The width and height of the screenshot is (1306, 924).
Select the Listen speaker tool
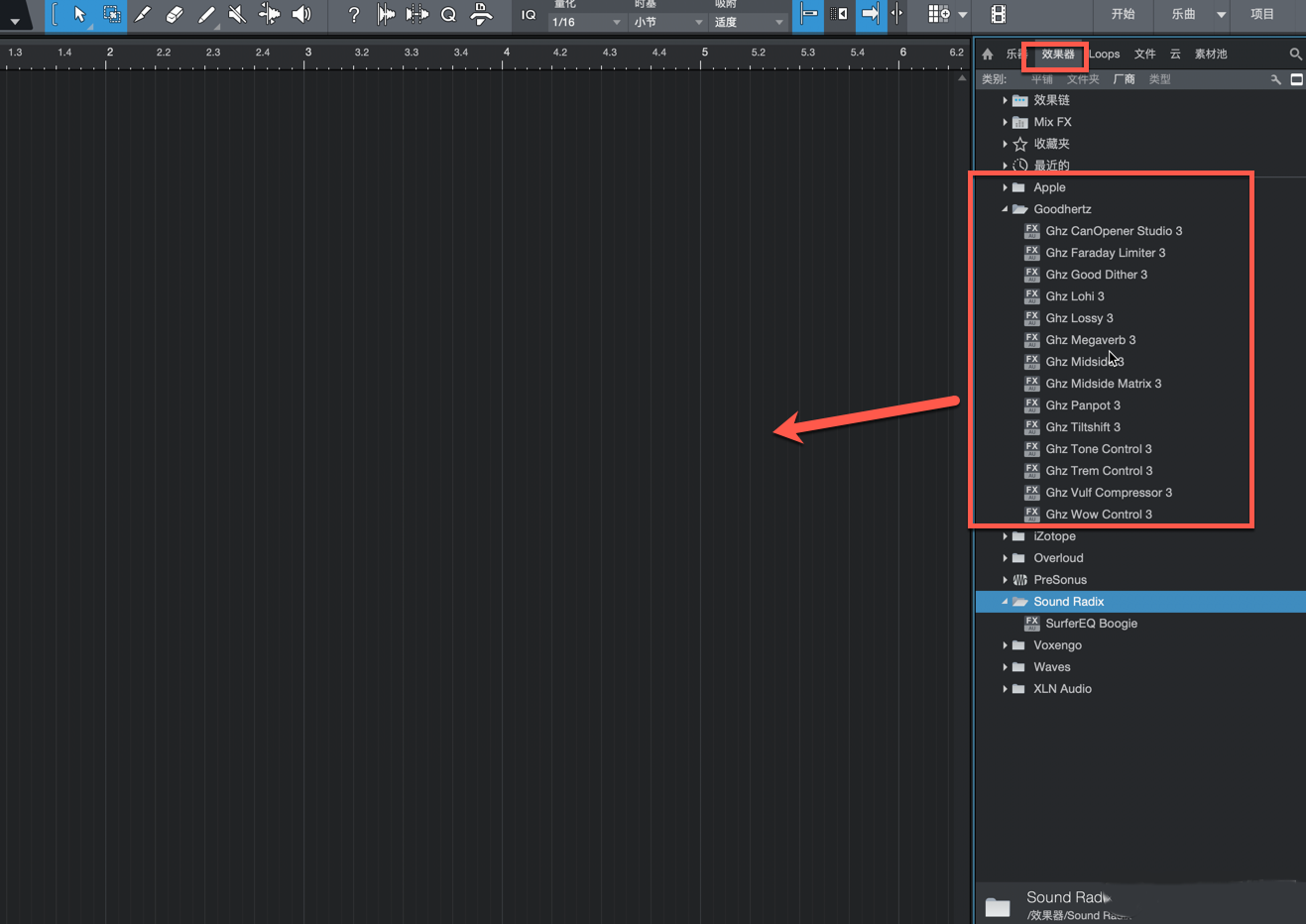[x=300, y=15]
